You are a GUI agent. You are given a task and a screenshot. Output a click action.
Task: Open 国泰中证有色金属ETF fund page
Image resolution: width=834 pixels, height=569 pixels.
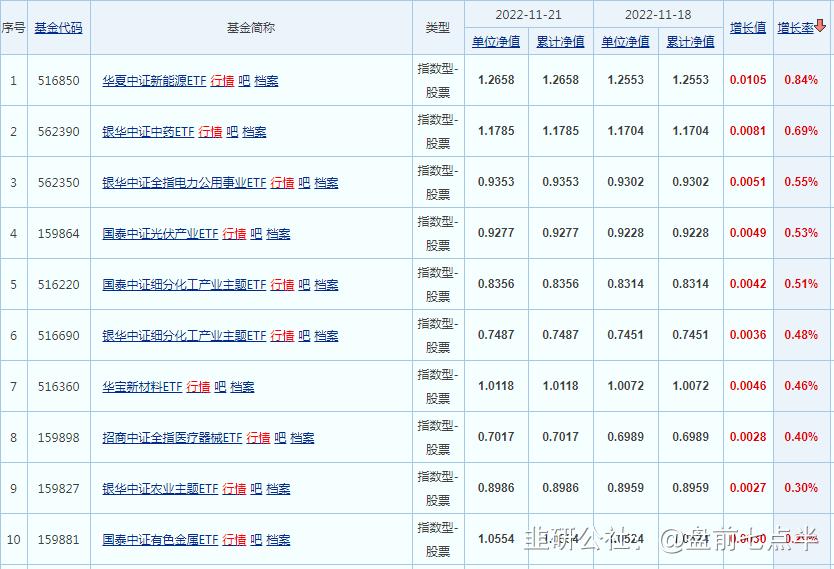160,540
